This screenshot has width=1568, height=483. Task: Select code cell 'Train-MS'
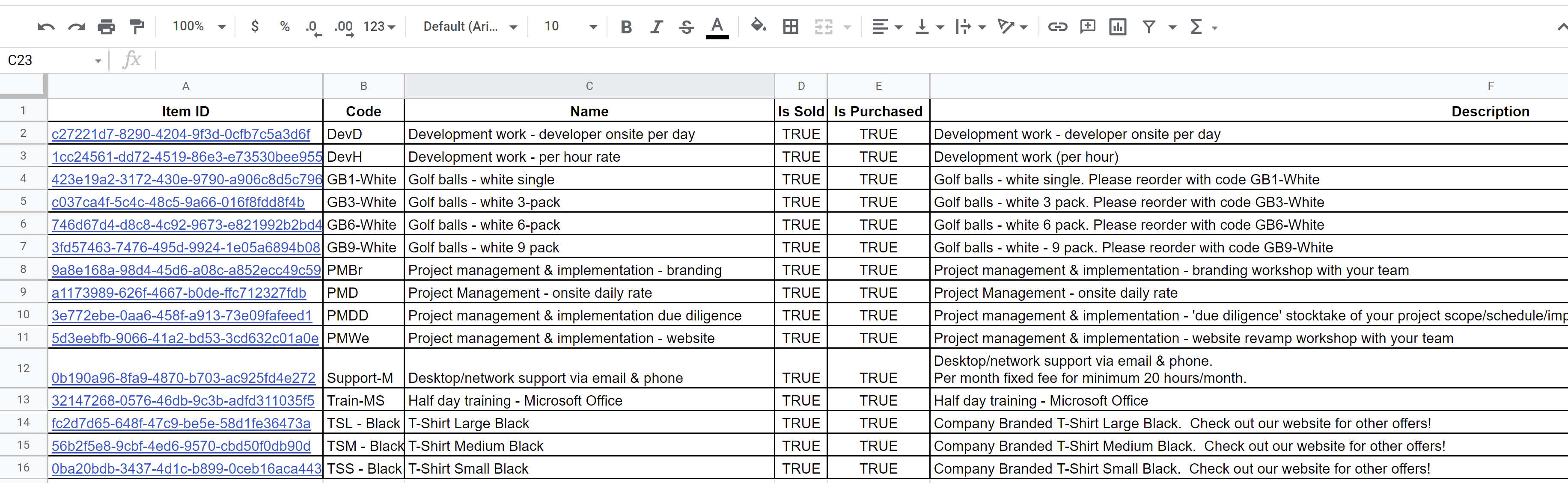tap(363, 401)
